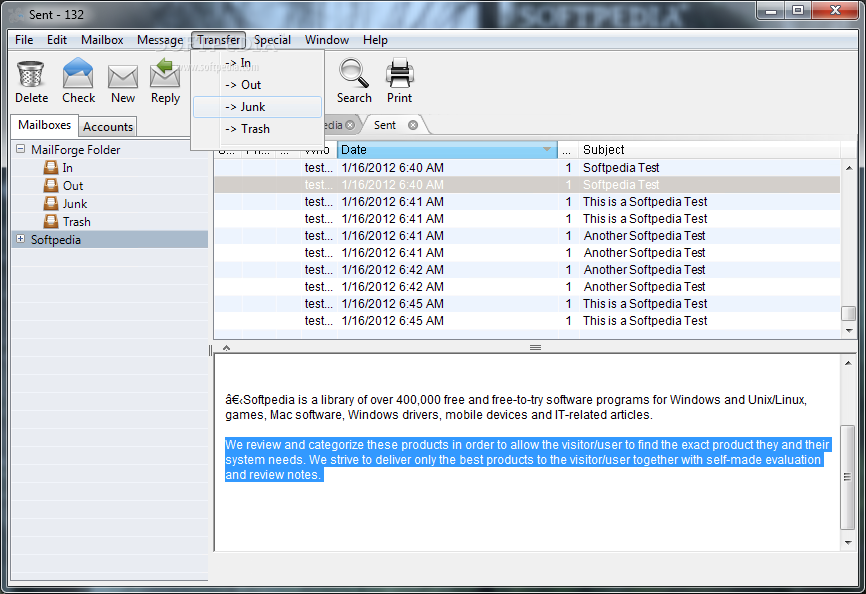Open the Help menu
This screenshot has width=866, height=594.
click(375, 40)
